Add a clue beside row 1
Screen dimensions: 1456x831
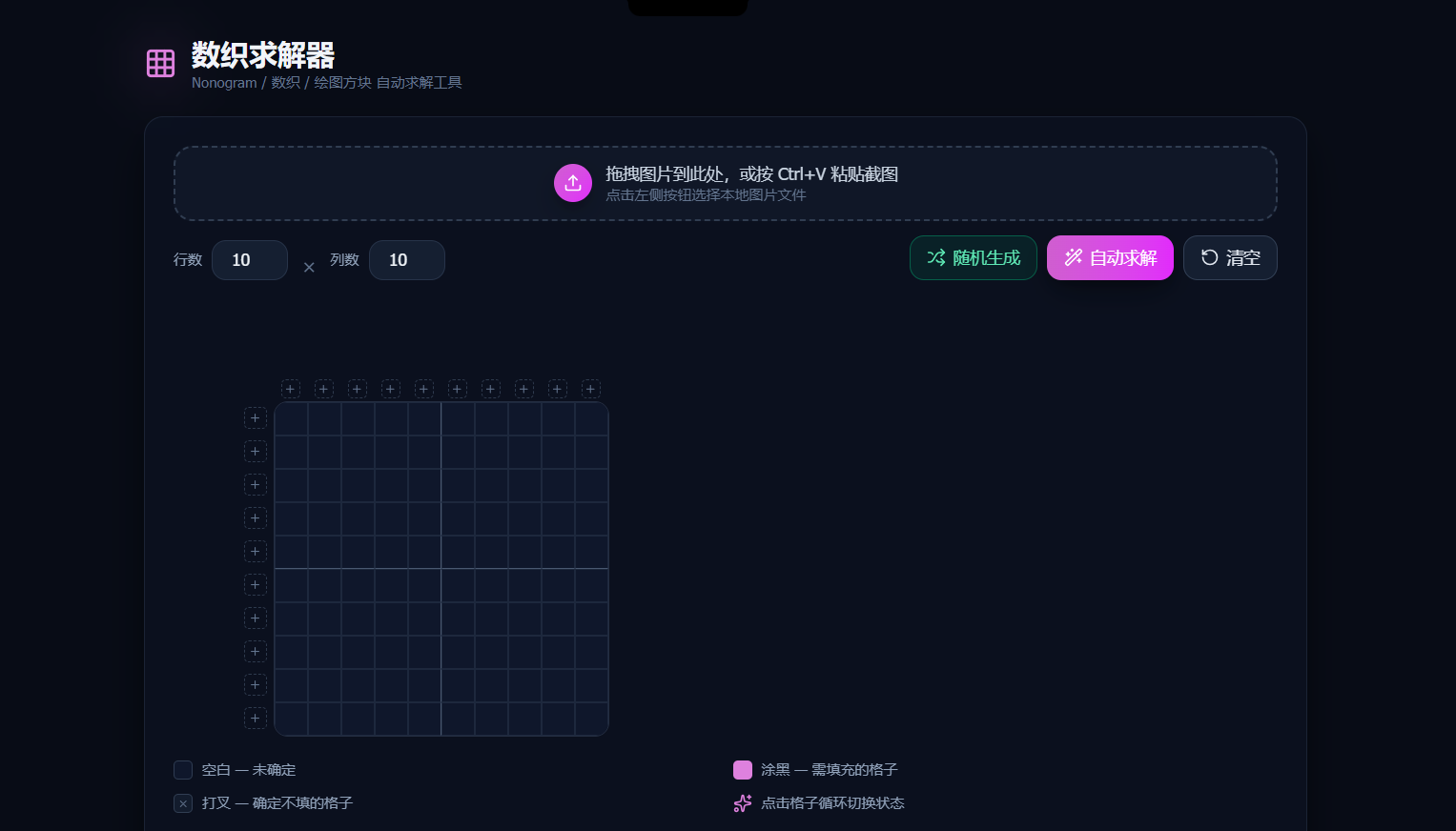click(256, 418)
